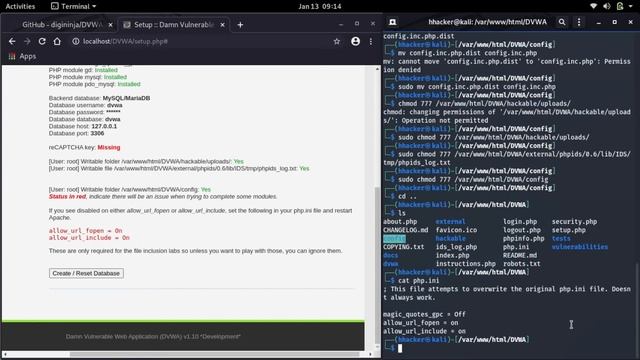Viewport: 640px width, 360px height.
Task: Click the browser vertical scrollbar
Action: 377,265
